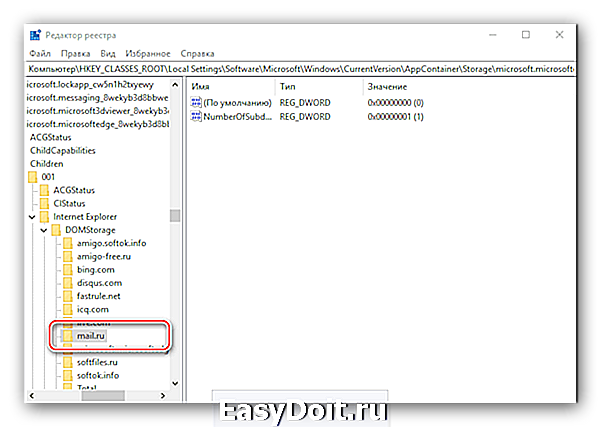The height and width of the screenshot is (427, 600).
Task: Click the bing.com folder icon
Action: [68, 269]
